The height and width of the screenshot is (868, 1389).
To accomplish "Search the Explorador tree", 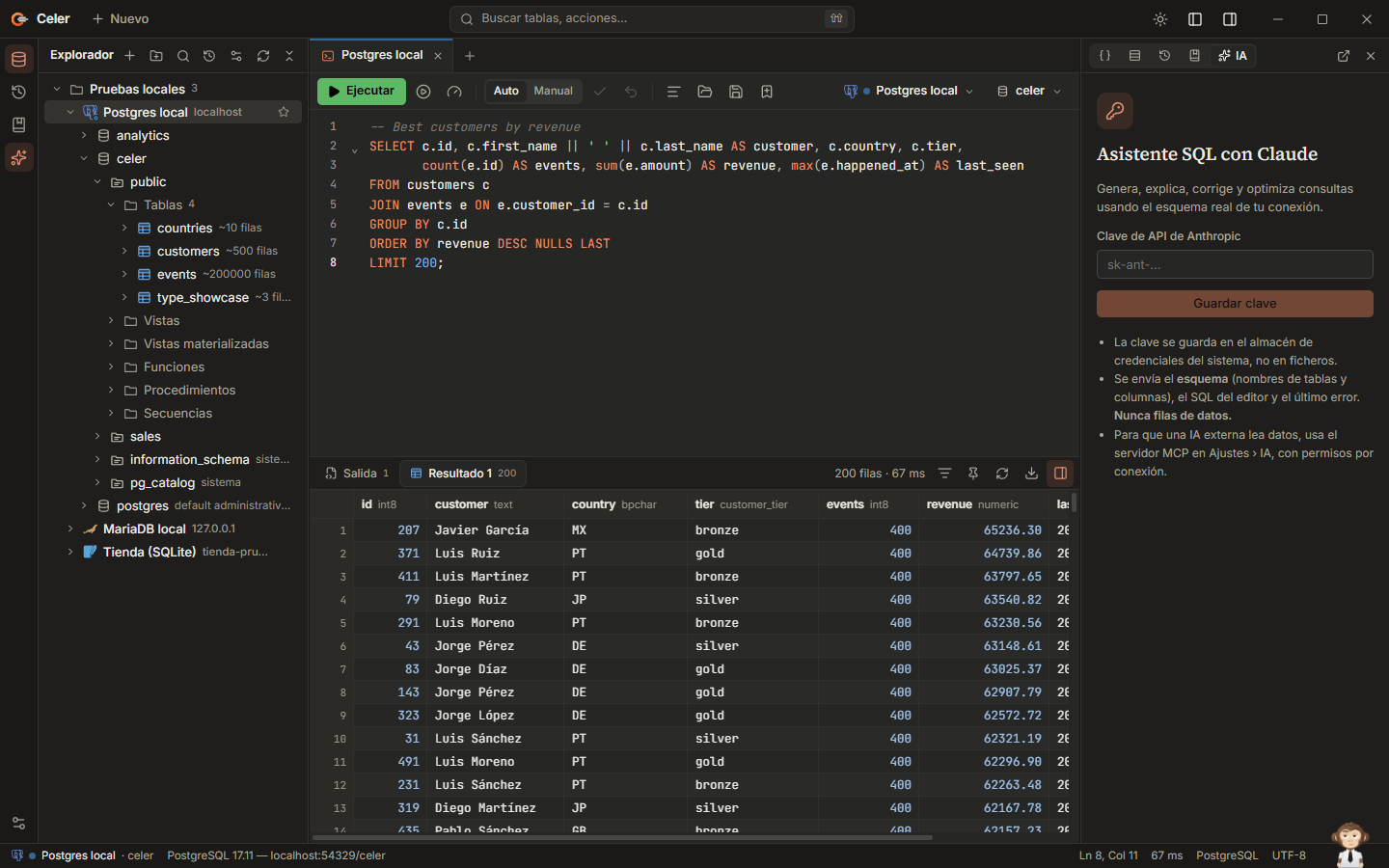I will [183, 56].
